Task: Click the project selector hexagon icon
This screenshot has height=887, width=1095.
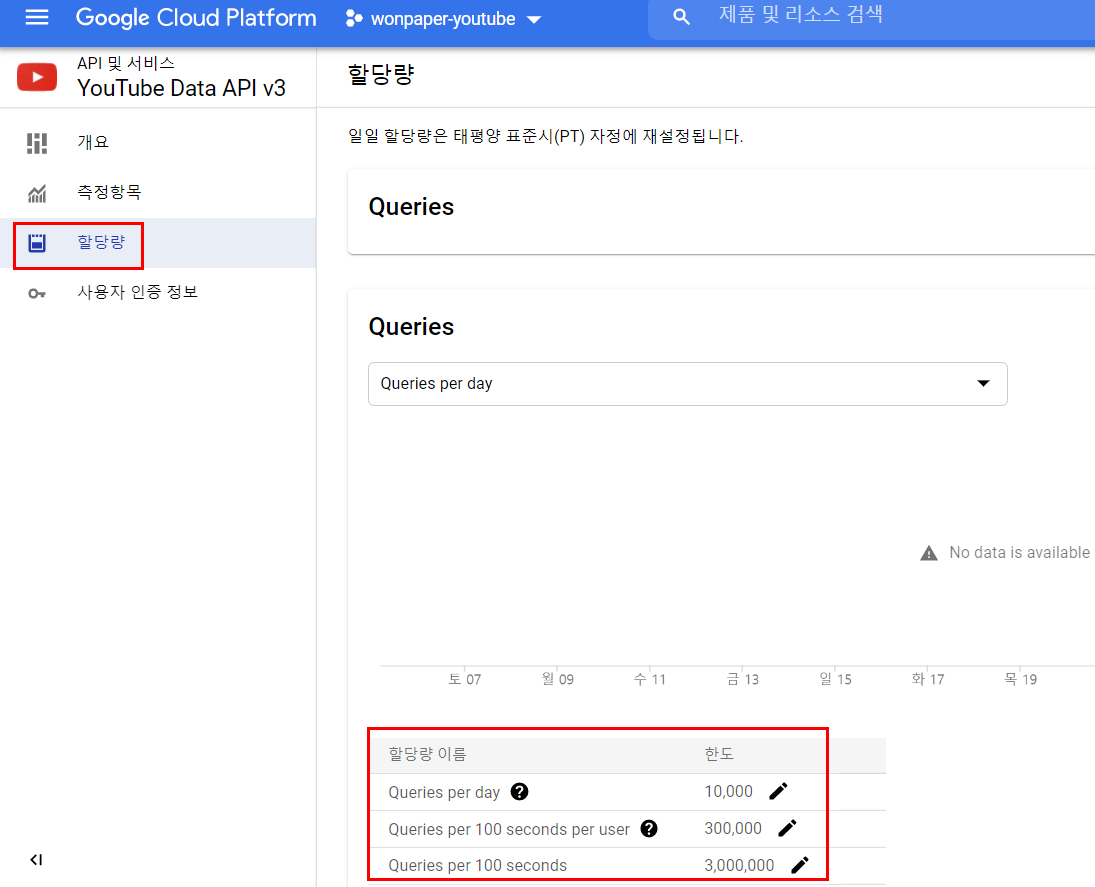Action: [x=354, y=19]
